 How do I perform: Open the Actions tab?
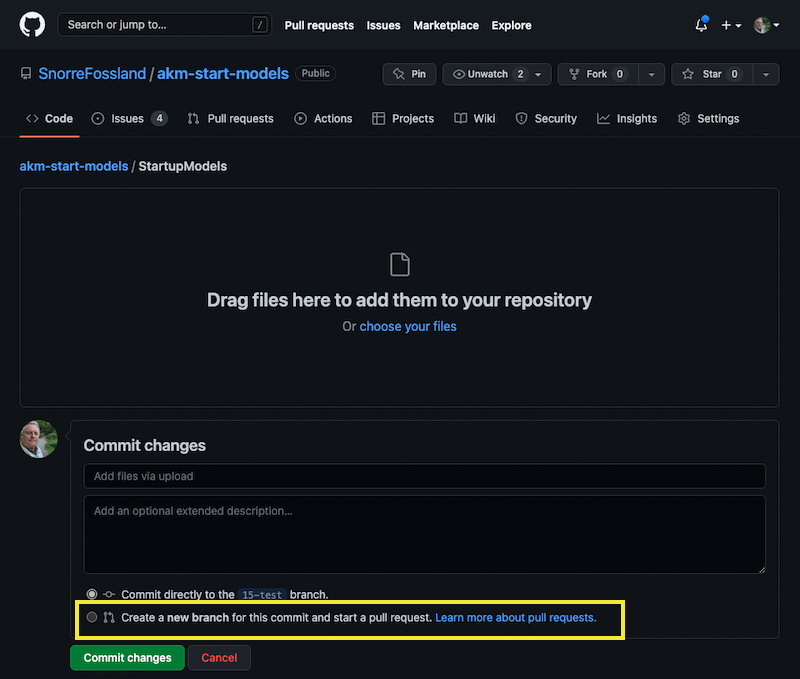[323, 119]
